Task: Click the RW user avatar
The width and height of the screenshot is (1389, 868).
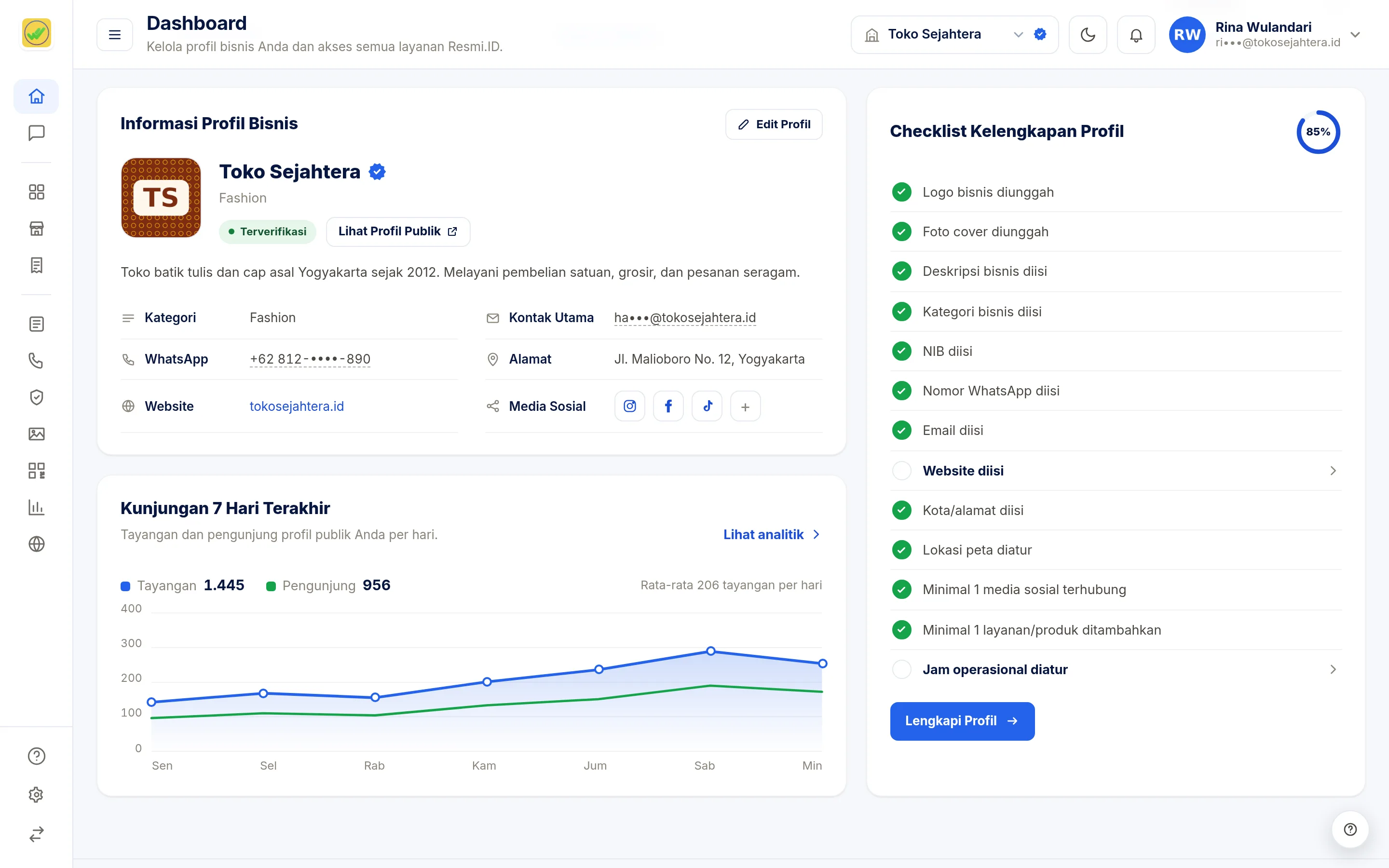Action: click(x=1187, y=34)
